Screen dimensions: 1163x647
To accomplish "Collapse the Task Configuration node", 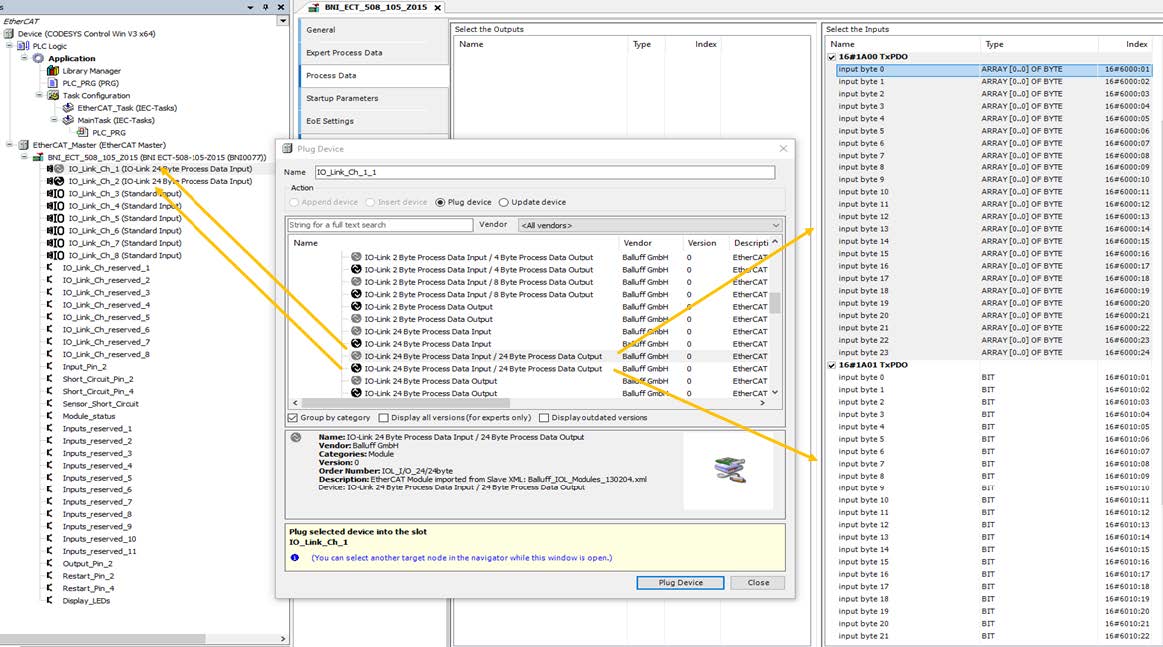I will 39,96.
